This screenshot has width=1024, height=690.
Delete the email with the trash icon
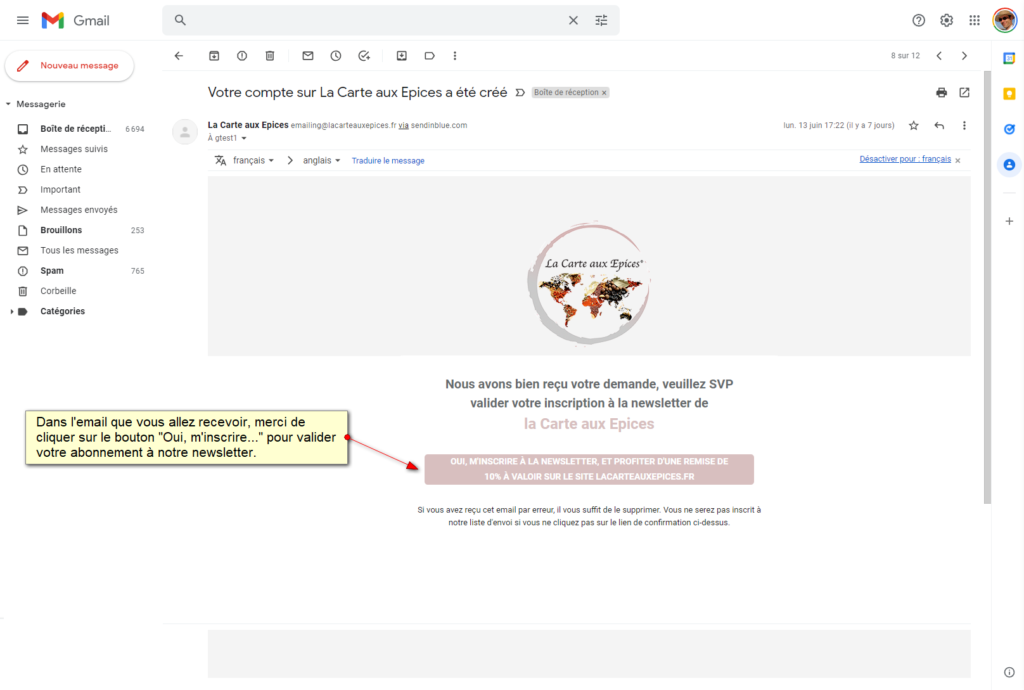click(x=270, y=56)
